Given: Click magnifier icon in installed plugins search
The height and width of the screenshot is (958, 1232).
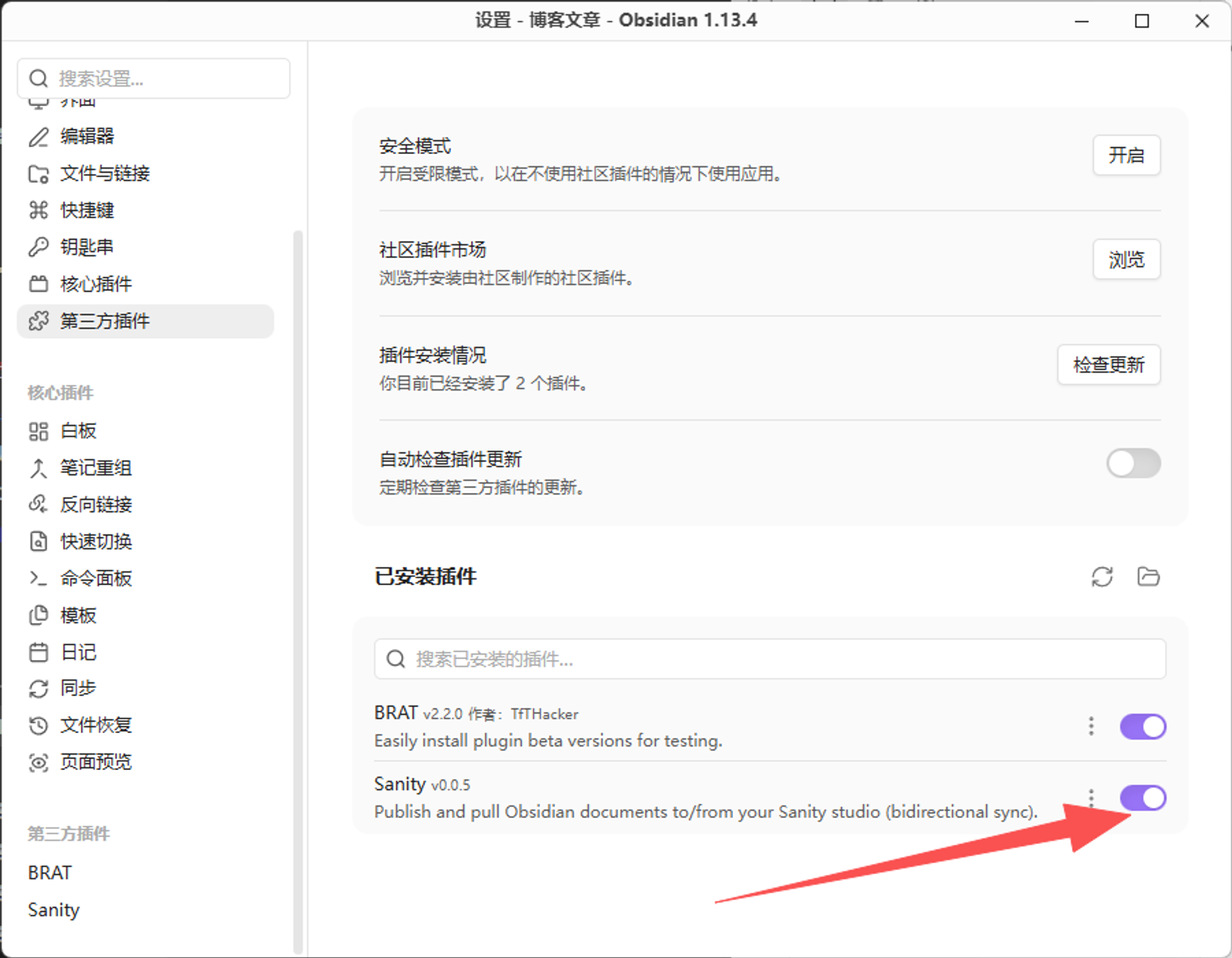Looking at the screenshot, I should pyautogui.click(x=396, y=659).
